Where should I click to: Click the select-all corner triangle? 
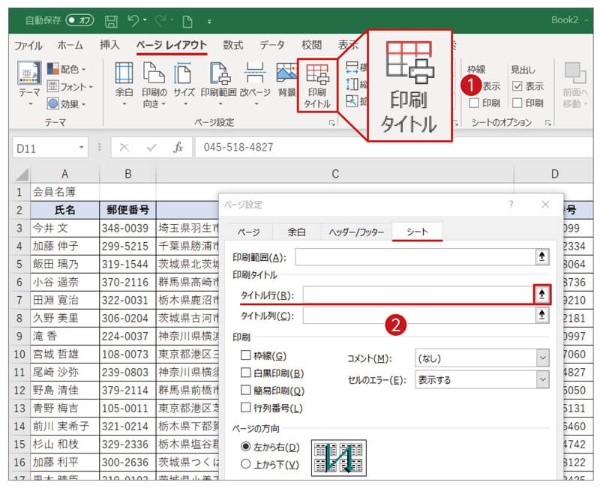(x=21, y=175)
